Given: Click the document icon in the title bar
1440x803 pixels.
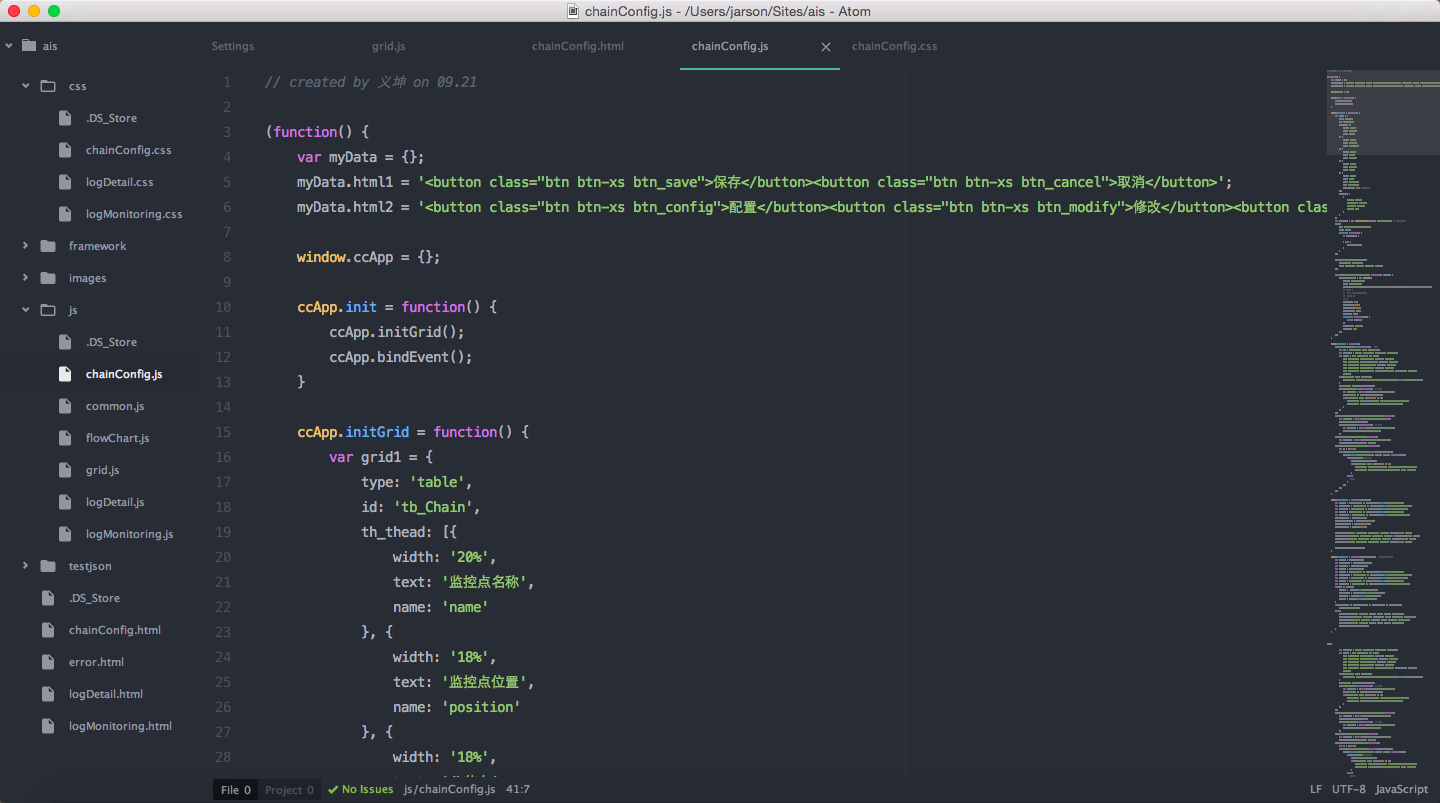Looking at the screenshot, I should 573,11.
